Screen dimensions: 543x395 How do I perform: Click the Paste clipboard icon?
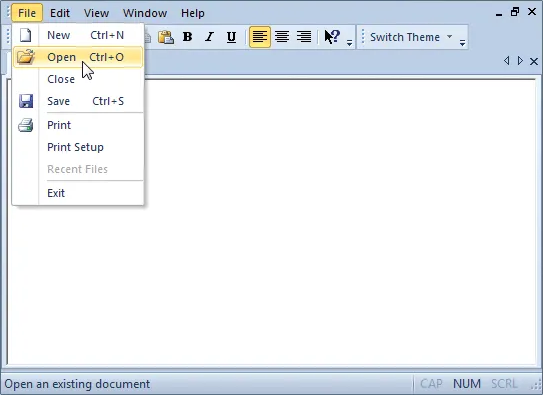tap(166, 37)
